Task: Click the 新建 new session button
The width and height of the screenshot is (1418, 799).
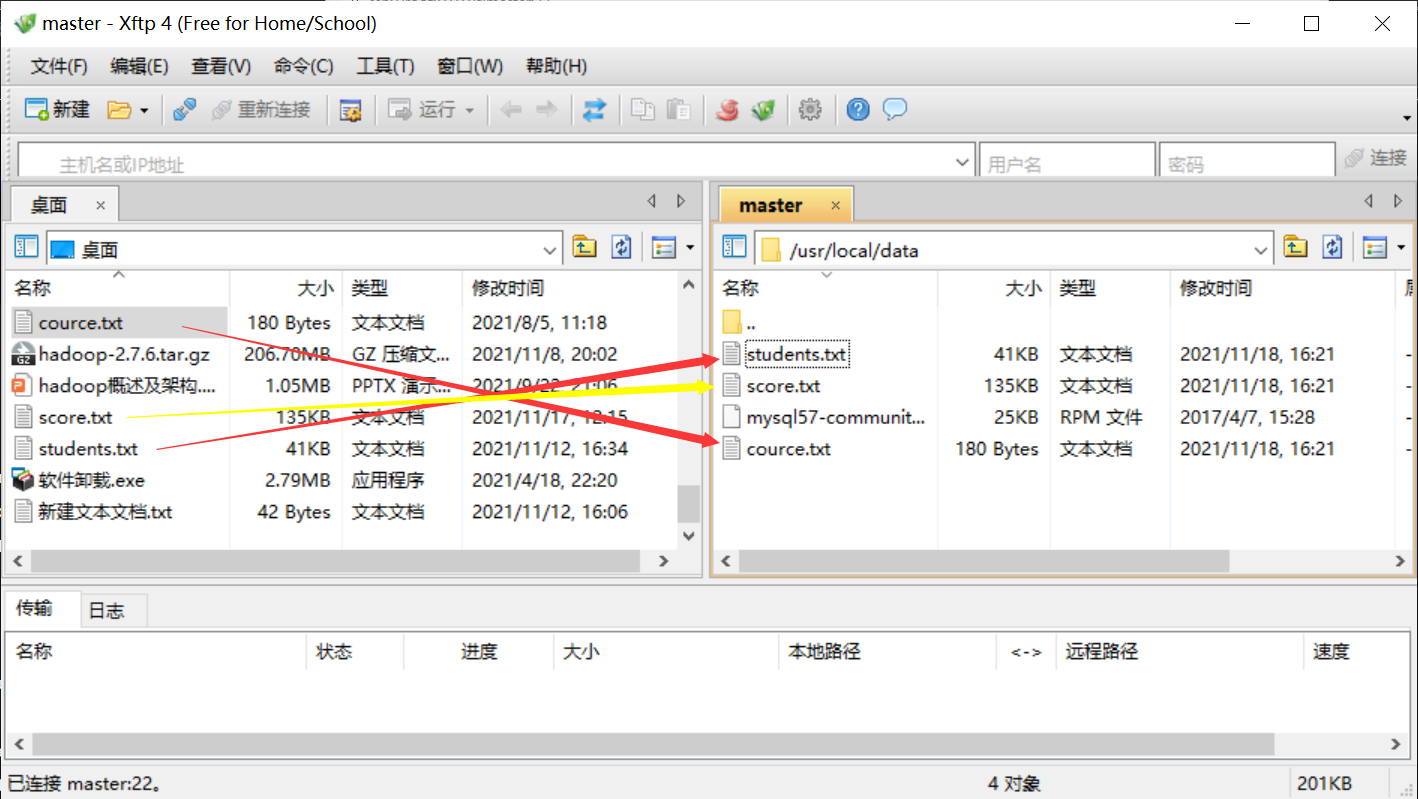Action: pos(57,109)
